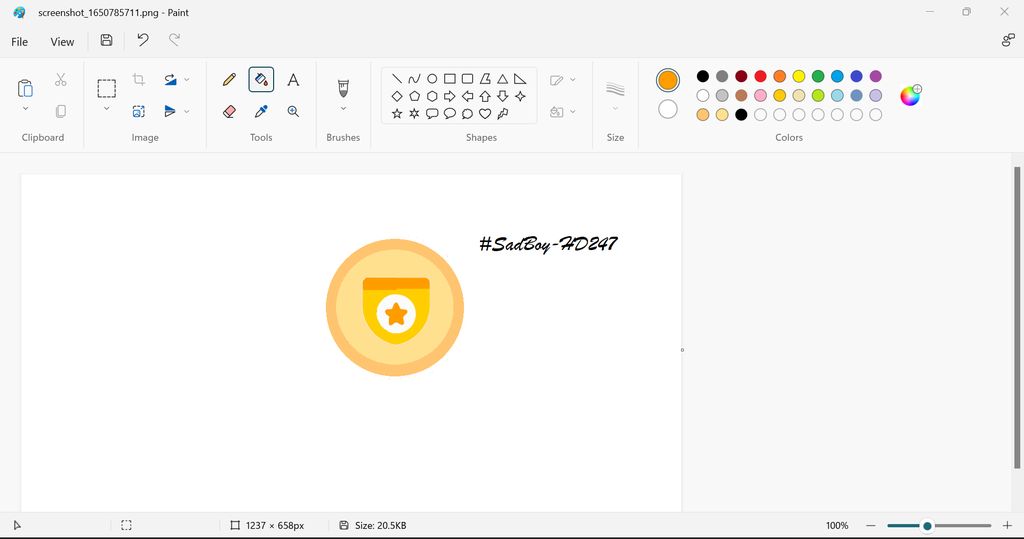Select Color 1 orange foreground circle
This screenshot has width=1024, height=539.
[x=667, y=80]
